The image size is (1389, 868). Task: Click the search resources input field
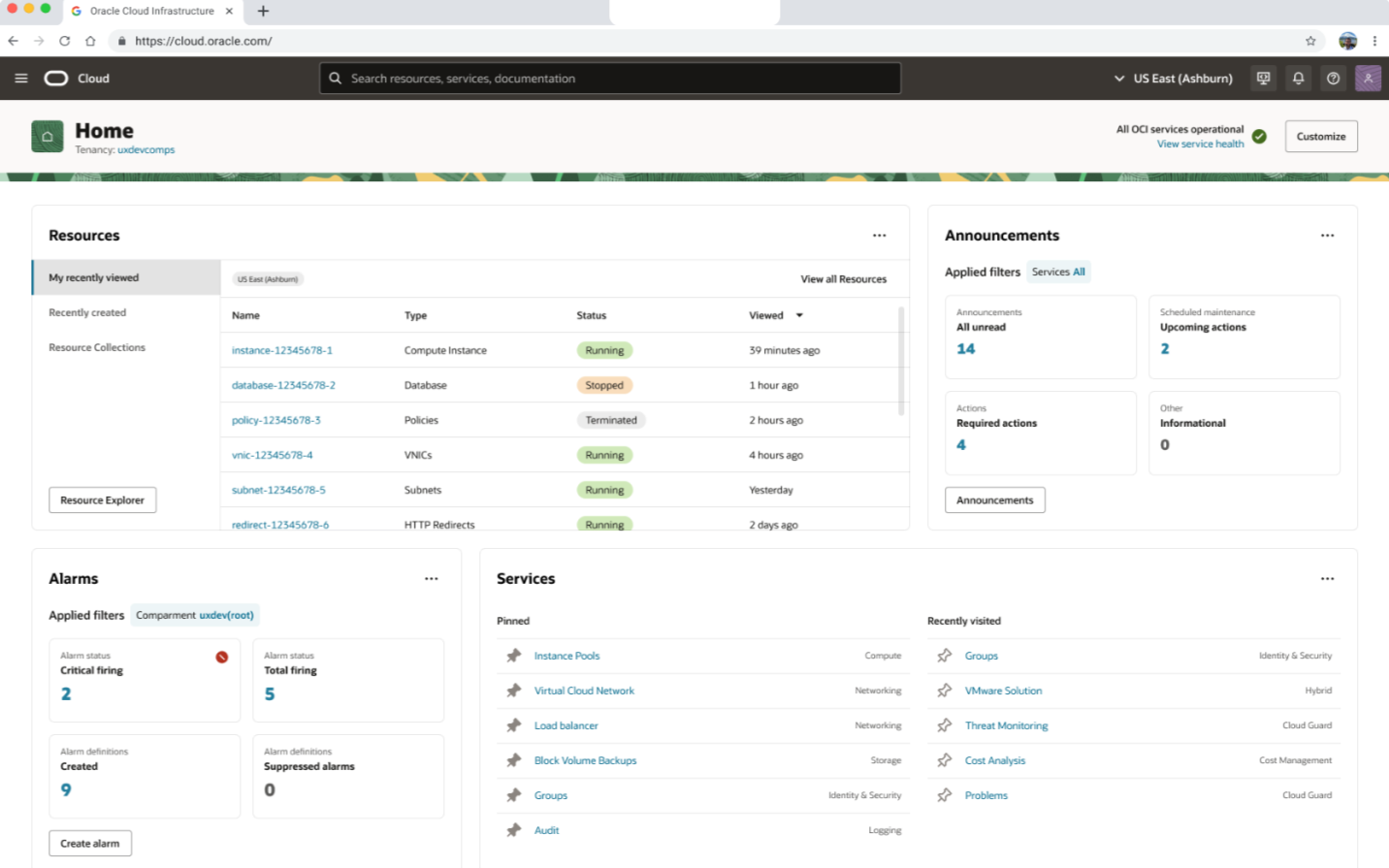pos(609,78)
